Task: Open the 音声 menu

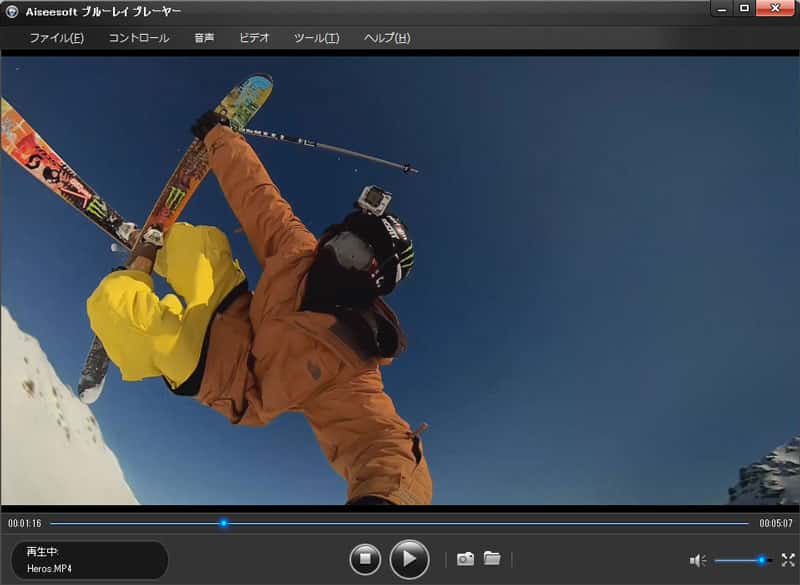Action: [204, 38]
